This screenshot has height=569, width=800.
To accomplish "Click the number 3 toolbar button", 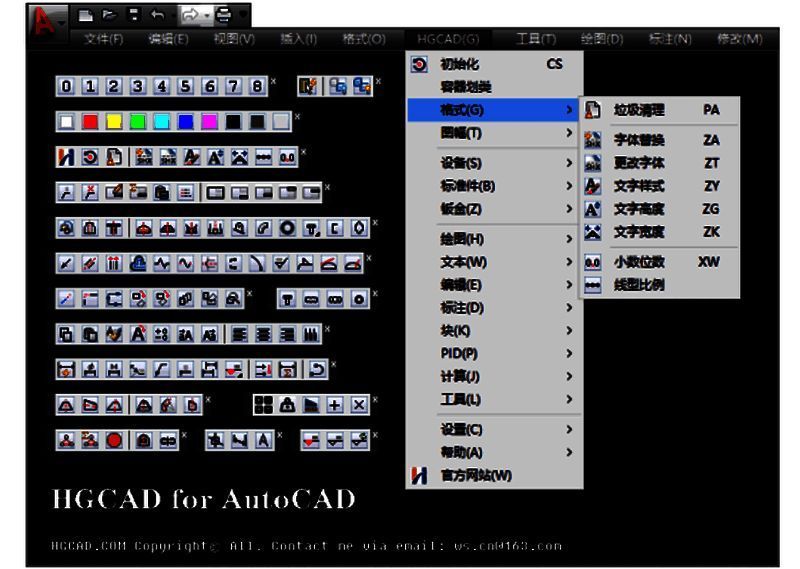I will click(x=138, y=86).
